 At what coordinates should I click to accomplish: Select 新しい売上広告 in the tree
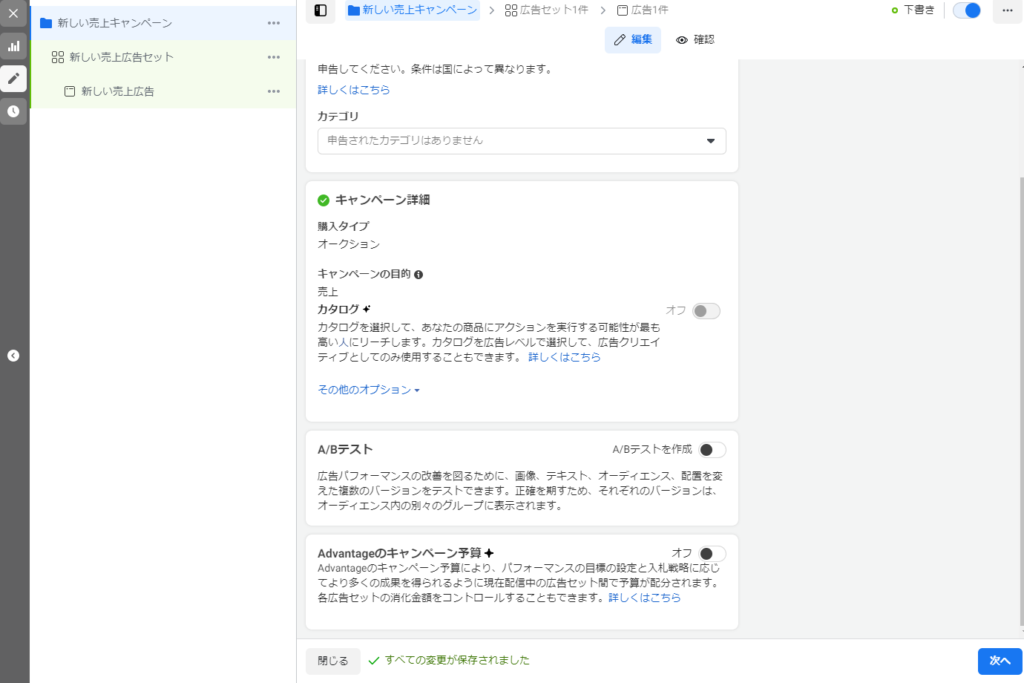117,91
